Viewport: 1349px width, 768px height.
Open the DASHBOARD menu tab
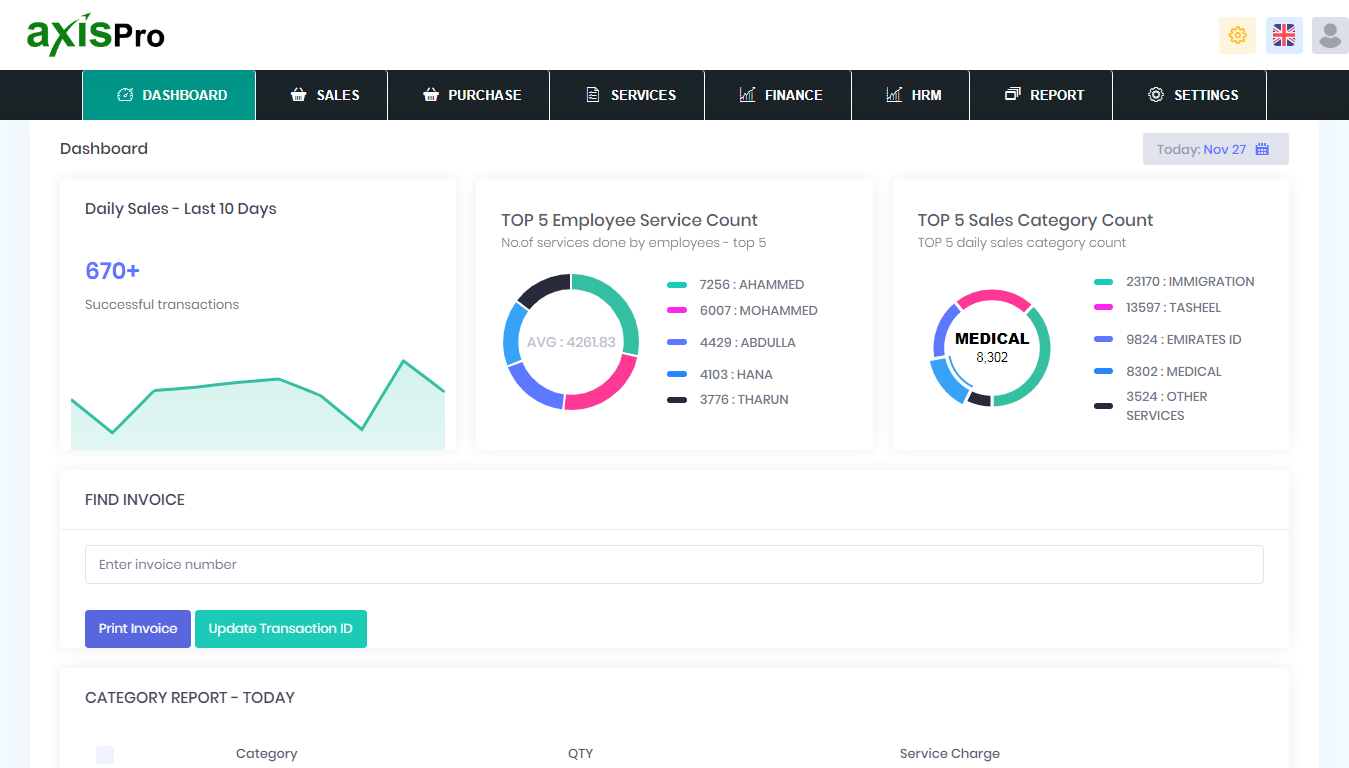[x=169, y=95]
